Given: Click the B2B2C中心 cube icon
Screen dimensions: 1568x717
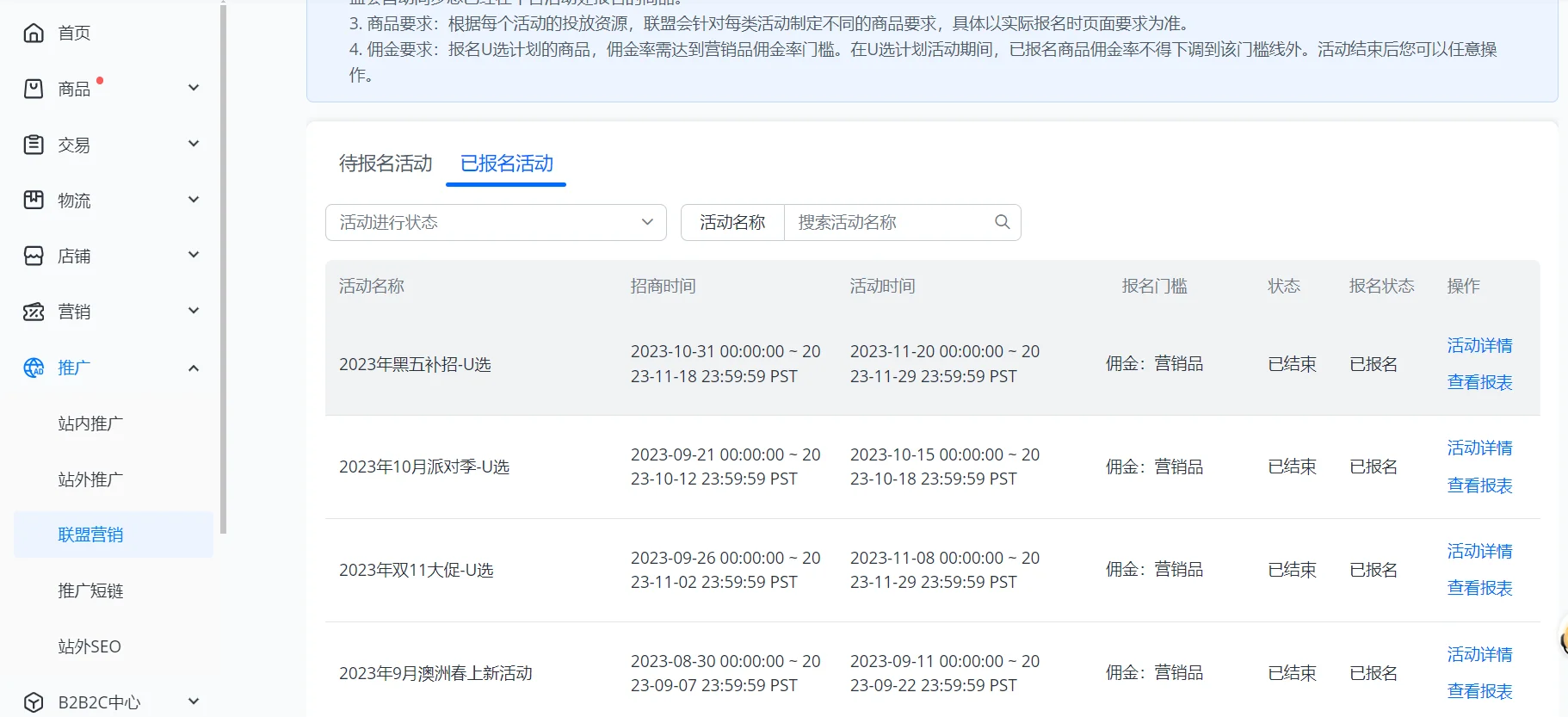Looking at the screenshot, I should point(34,702).
